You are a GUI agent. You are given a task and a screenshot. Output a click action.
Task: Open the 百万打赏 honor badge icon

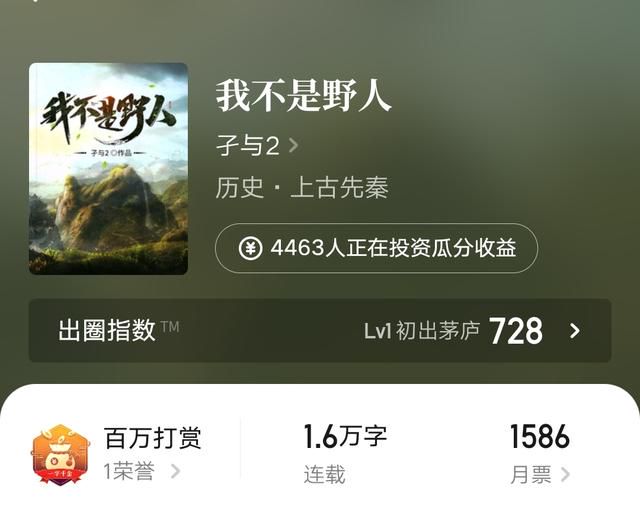click(x=60, y=454)
